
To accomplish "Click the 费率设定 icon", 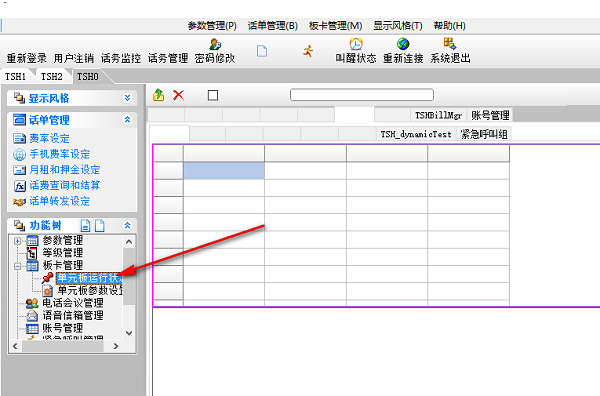I will [x=20, y=138].
